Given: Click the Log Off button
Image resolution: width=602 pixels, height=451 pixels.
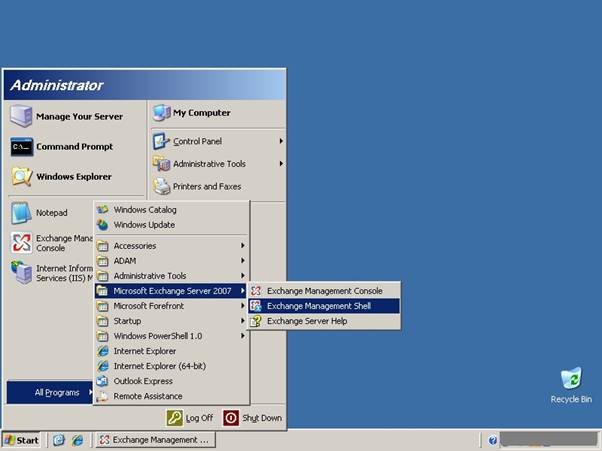Looking at the screenshot, I should [190, 418].
